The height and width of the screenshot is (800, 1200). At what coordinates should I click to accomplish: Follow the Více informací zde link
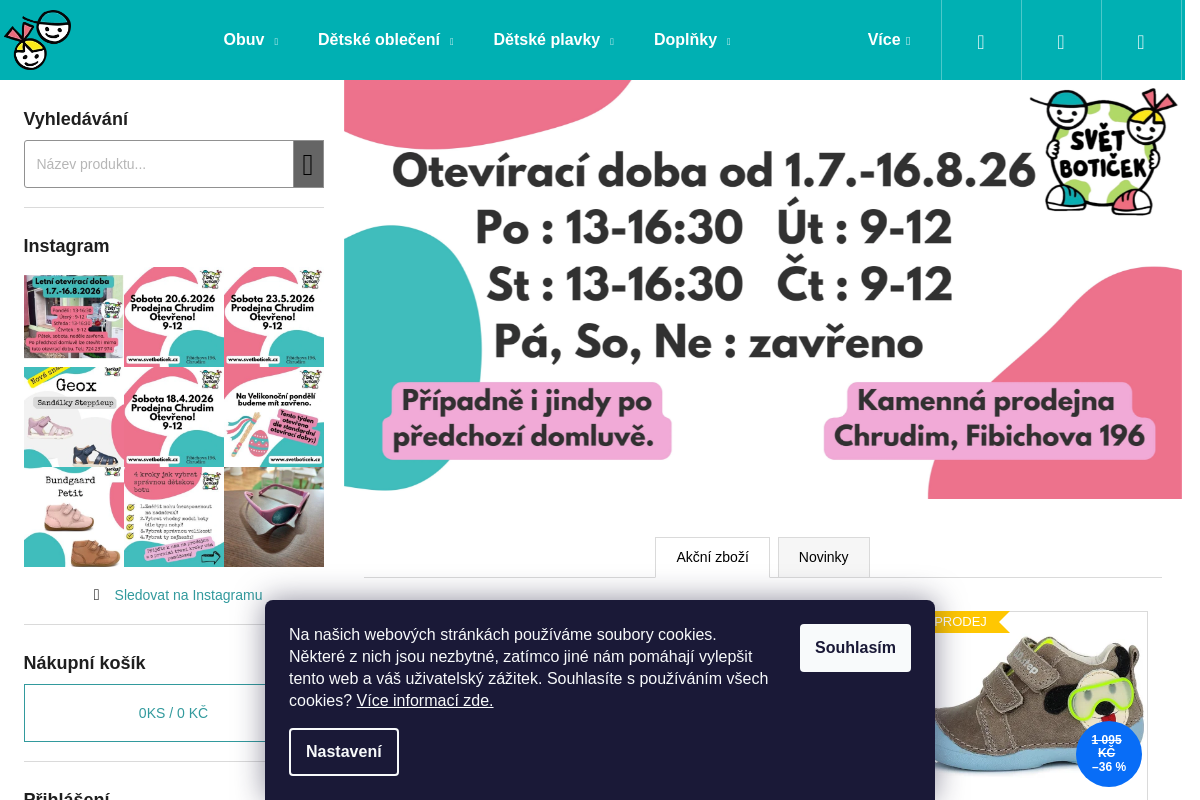425,701
